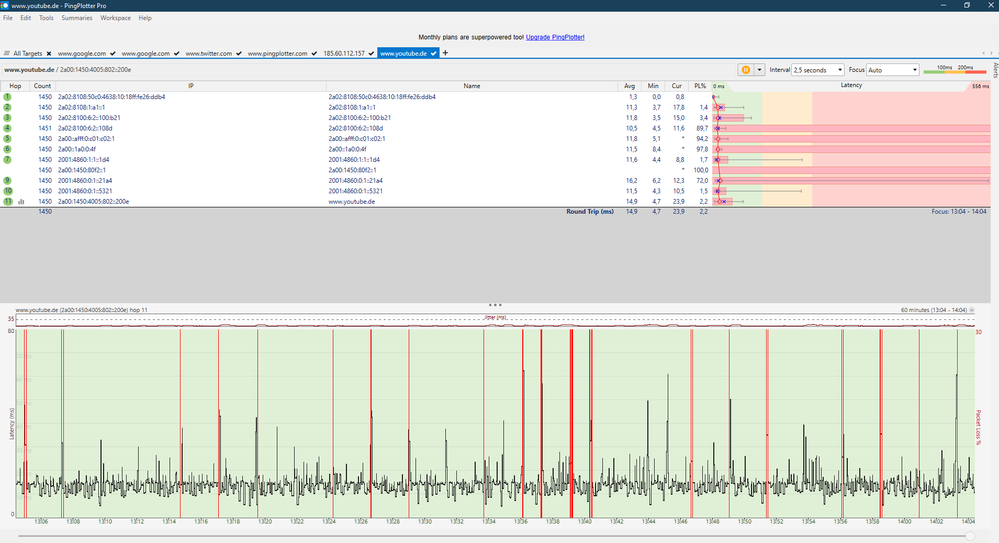Click hop 10 green circle icon

[8, 191]
